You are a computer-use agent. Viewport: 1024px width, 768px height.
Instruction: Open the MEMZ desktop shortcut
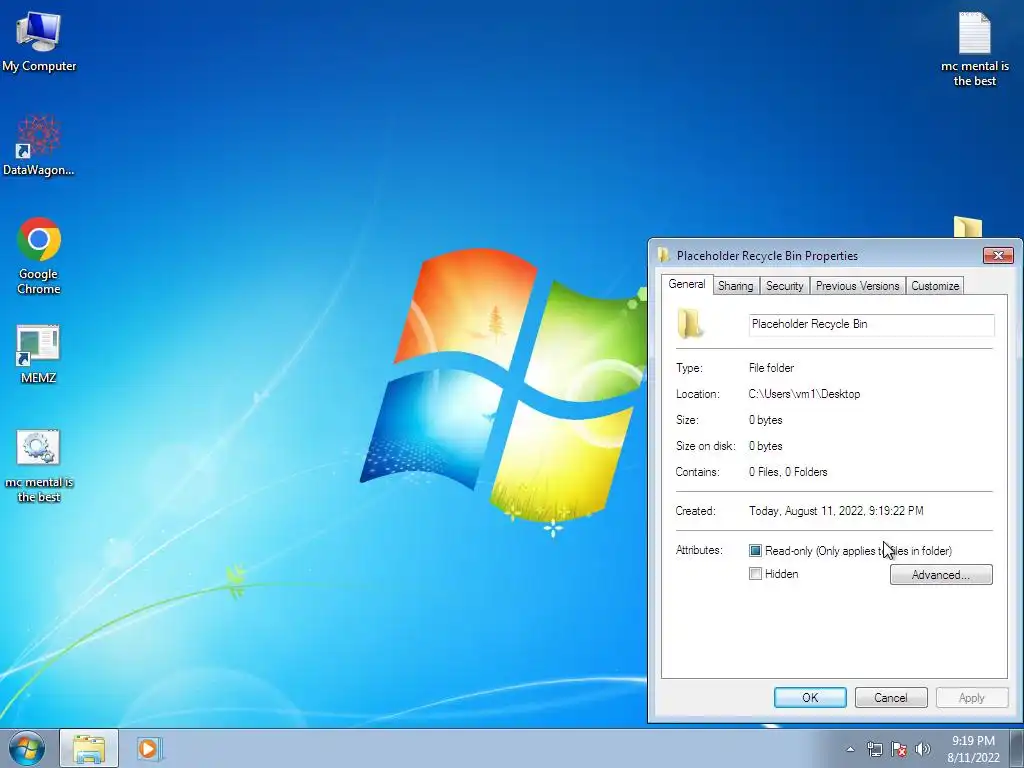(38, 354)
